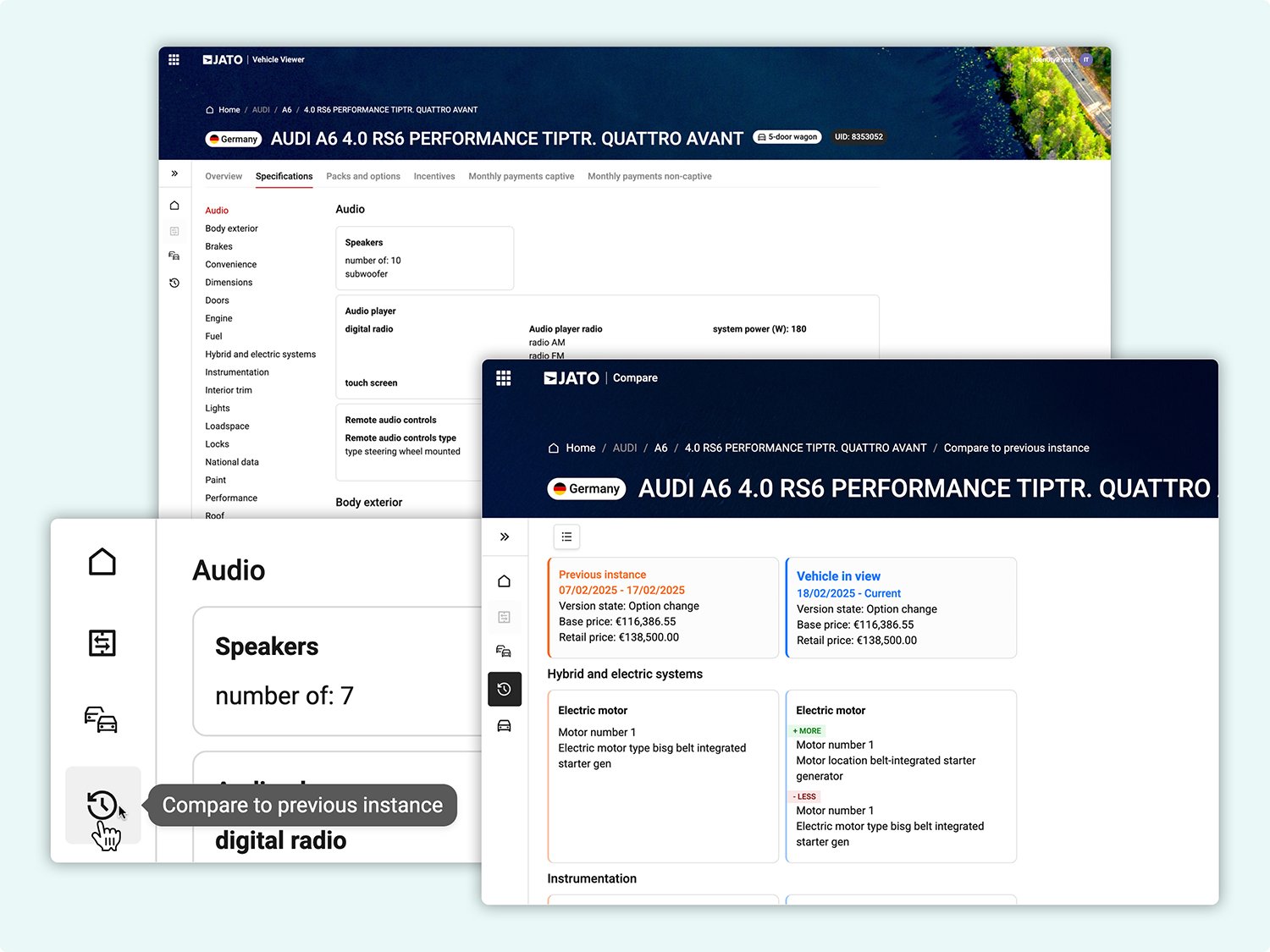Click the large compare-arrows icon in enlarged panel
The image size is (1270, 952).
102,643
